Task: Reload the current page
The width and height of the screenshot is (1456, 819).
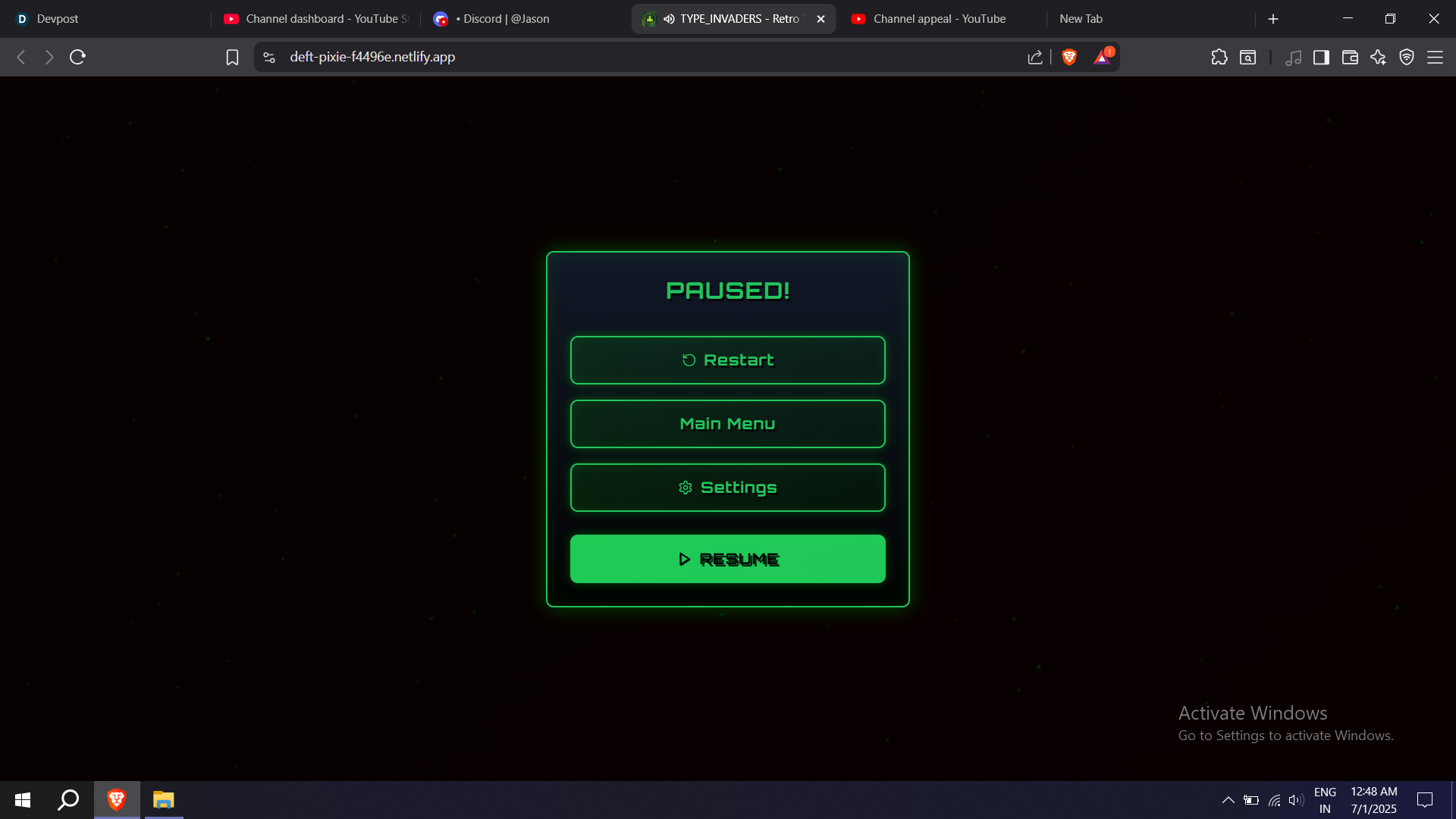Action: click(77, 57)
